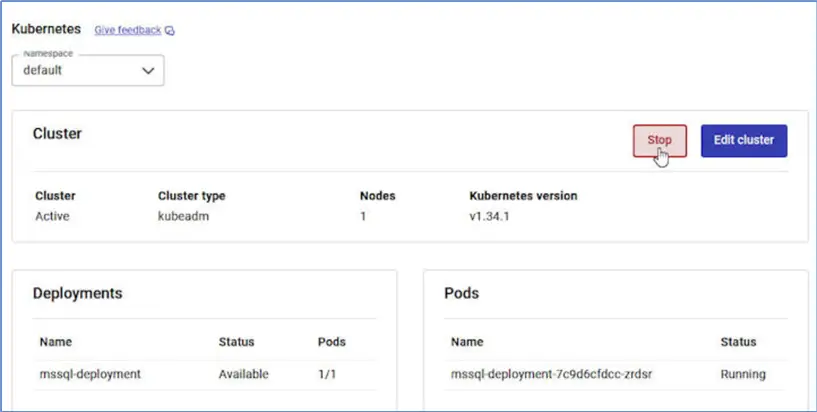Stop the Kubernetes cluster
This screenshot has height=412, width=817.
660,141
